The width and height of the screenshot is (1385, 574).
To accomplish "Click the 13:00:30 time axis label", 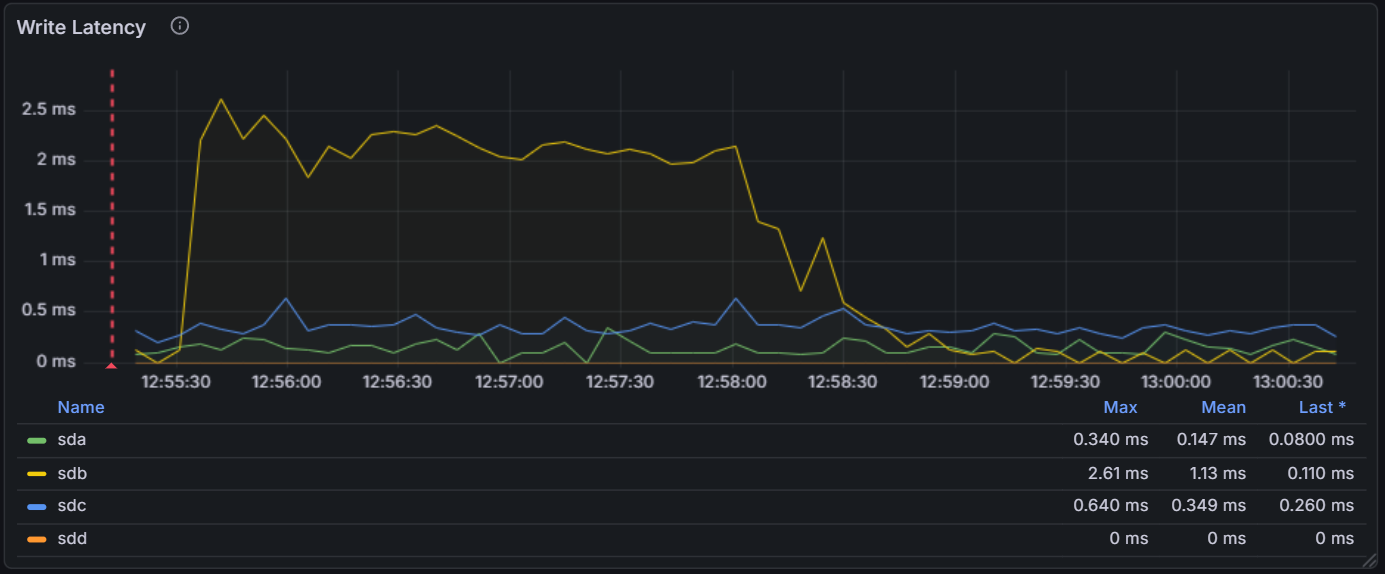I will coord(1289,382).
